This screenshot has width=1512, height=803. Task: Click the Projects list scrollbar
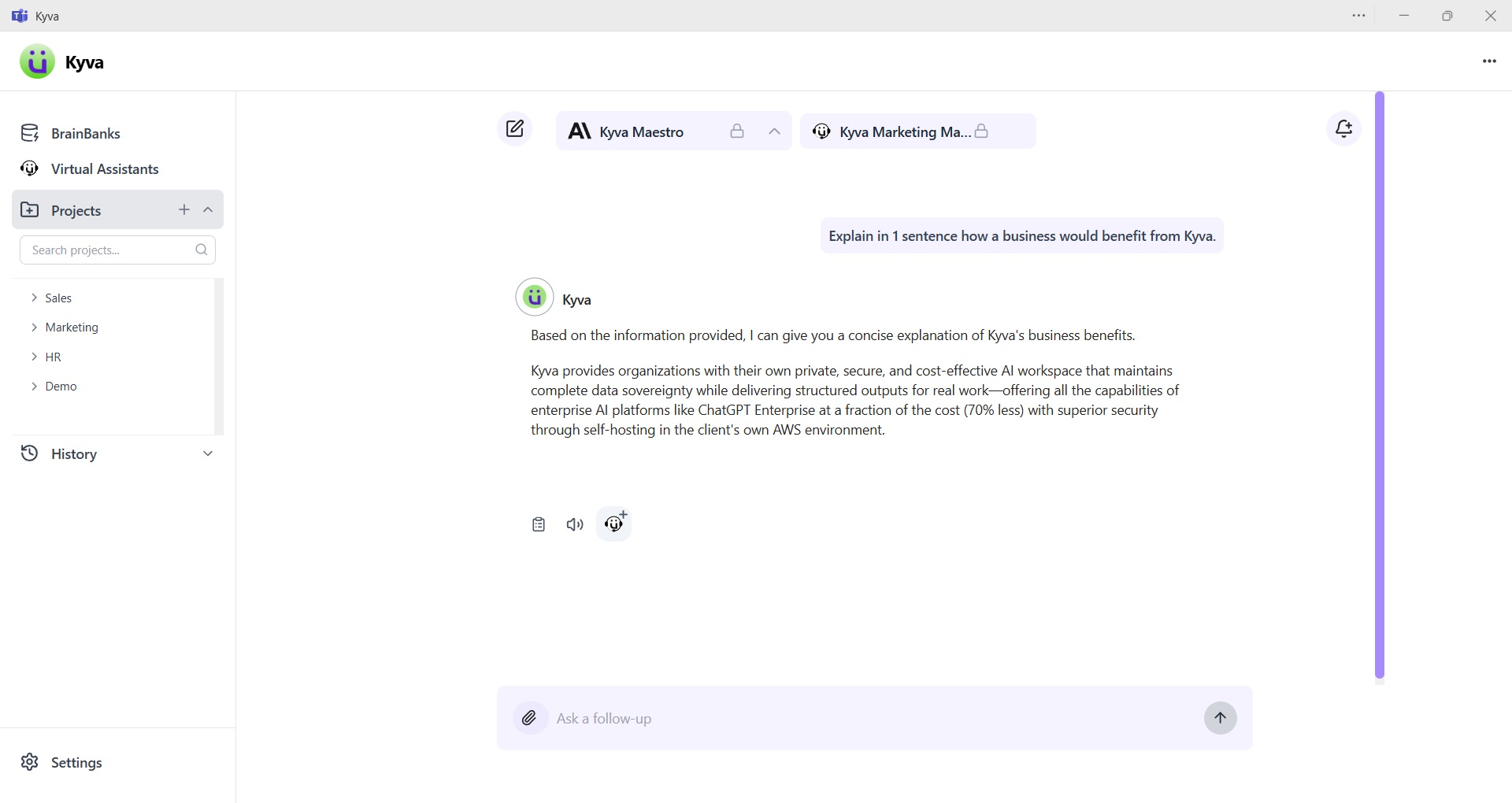(219, 355)
